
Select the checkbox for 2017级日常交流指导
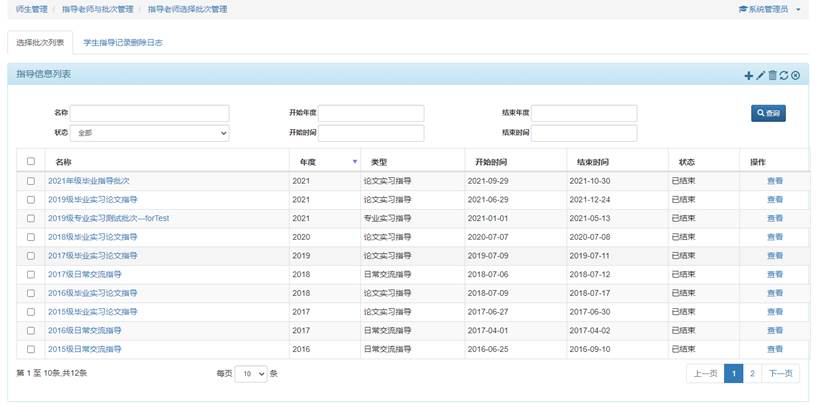tap(30, 274)
